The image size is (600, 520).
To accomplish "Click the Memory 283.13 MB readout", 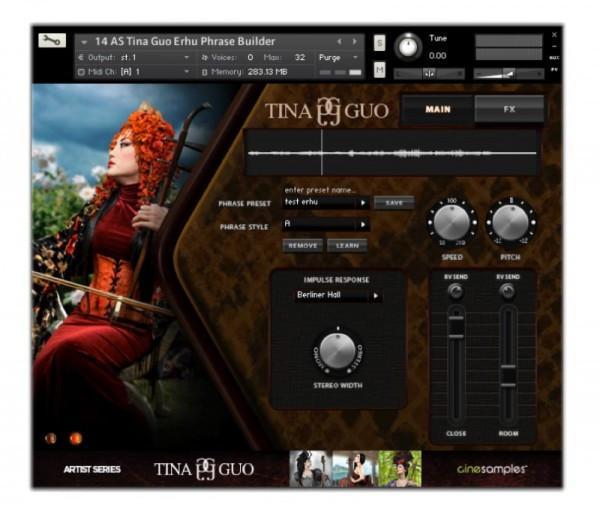I will 267,72.
